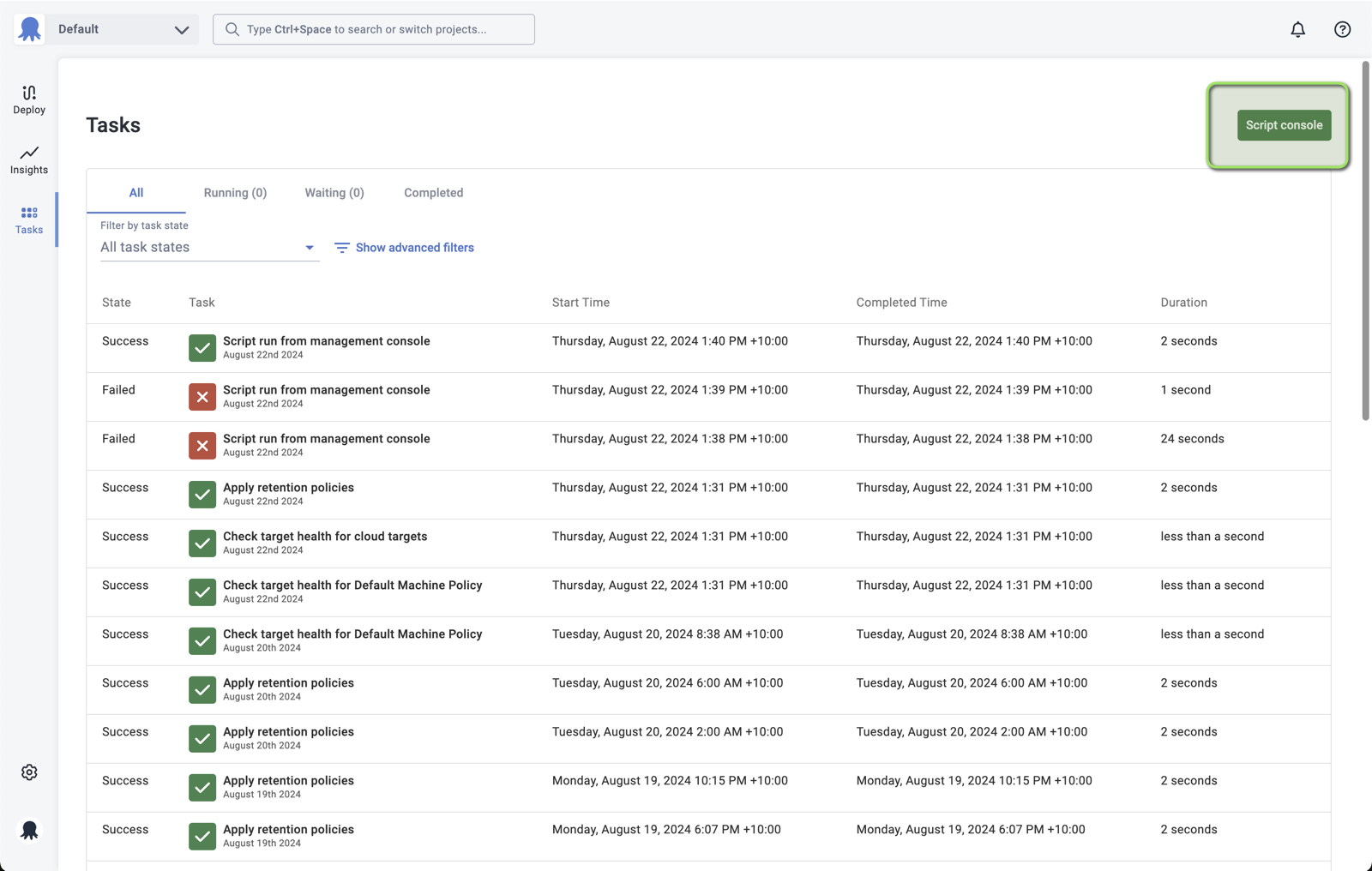Expand the Default space switcher
This screenshot has height=871, width=1372.
(x=123, y=29)
